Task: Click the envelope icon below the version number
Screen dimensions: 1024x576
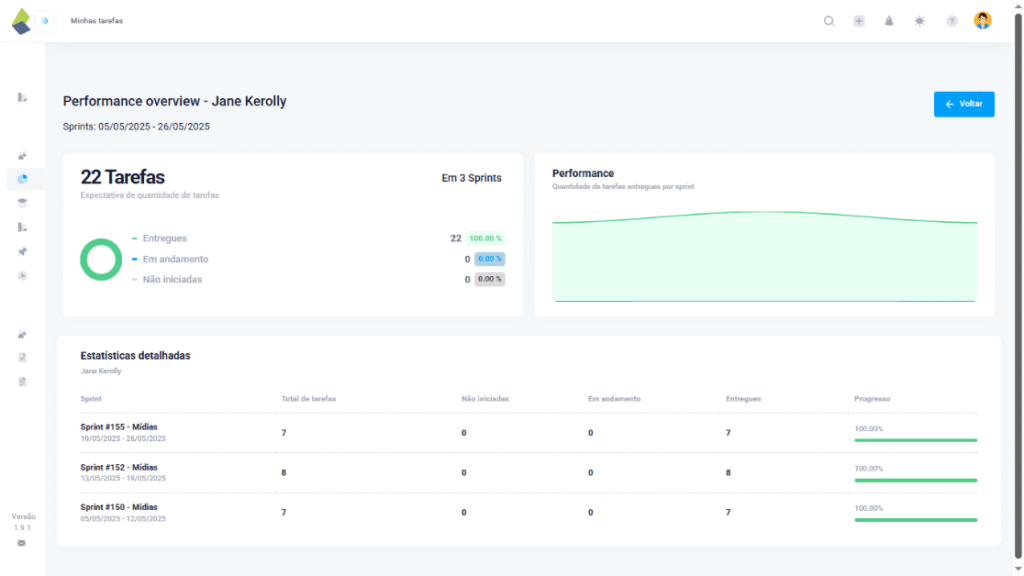Action: 22,543
